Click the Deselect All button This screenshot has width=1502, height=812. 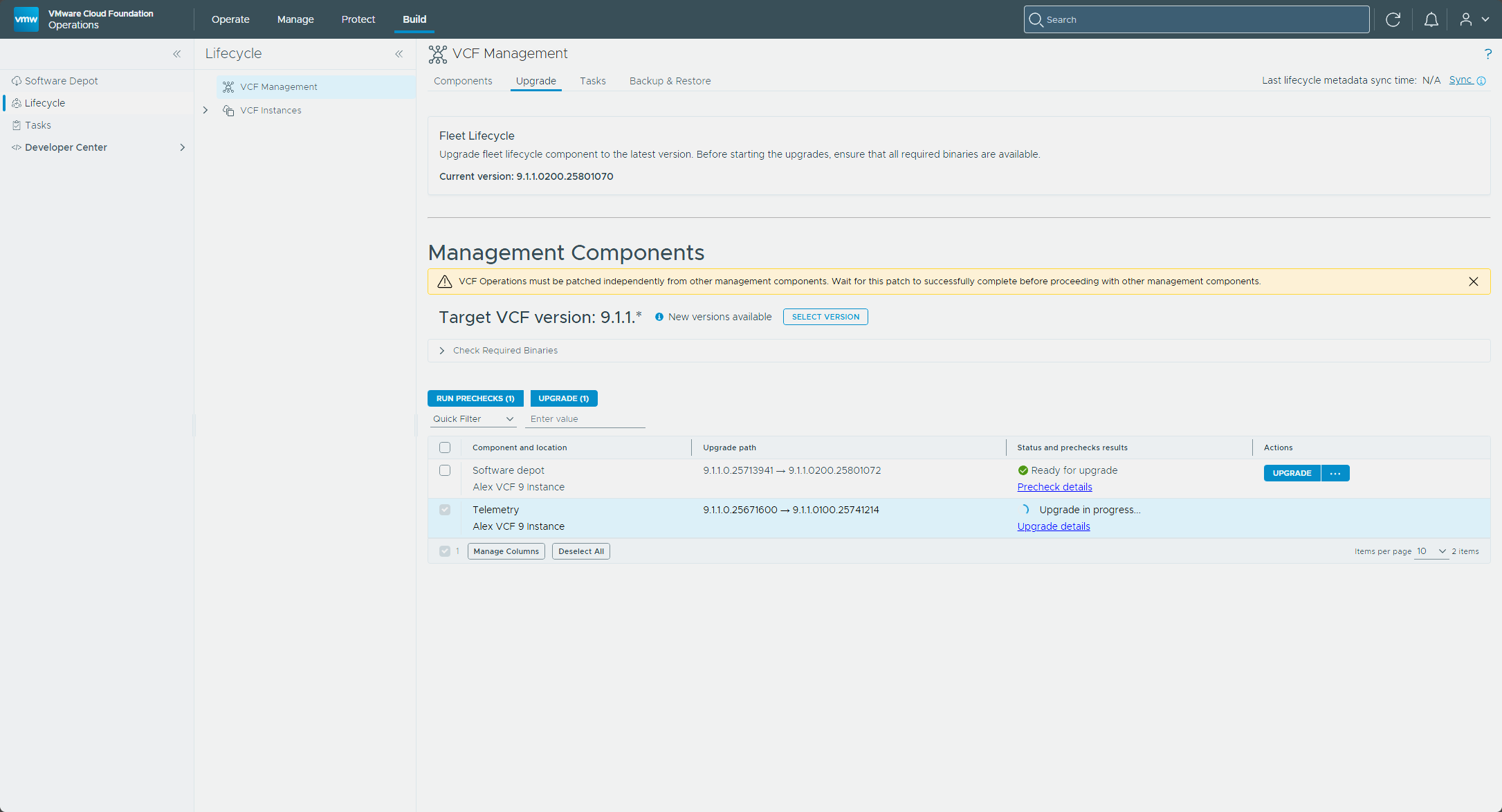[581, 551]
